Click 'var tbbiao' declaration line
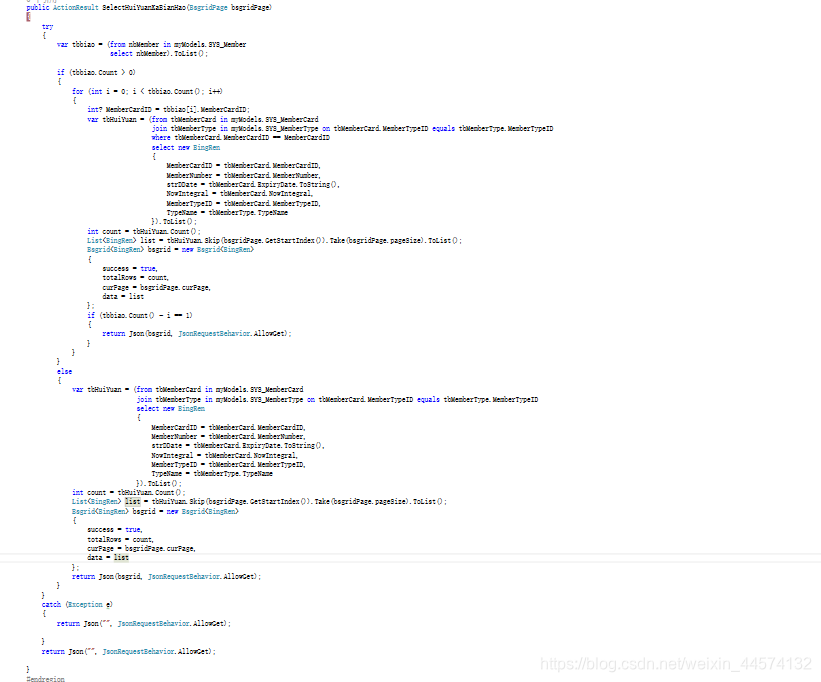821x682 pixels. point(151,44)
